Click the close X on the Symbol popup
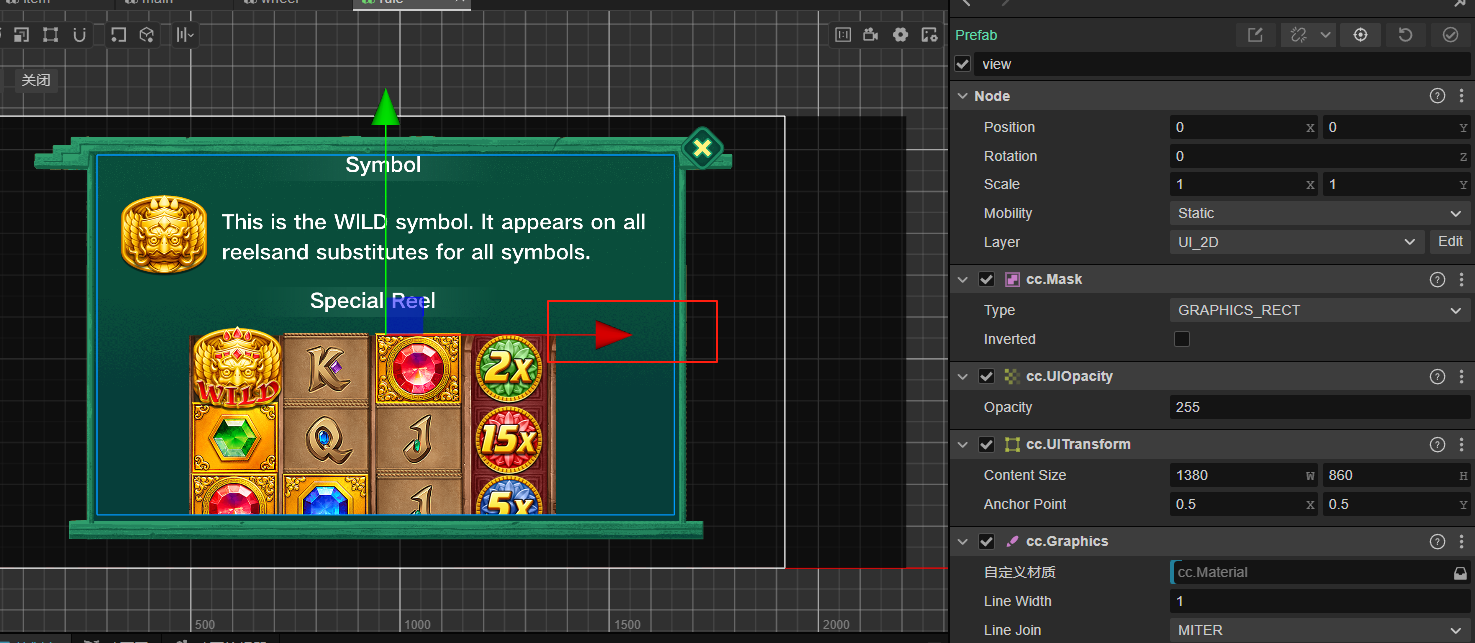This screenshot has height=643, width=1475. 703,148
